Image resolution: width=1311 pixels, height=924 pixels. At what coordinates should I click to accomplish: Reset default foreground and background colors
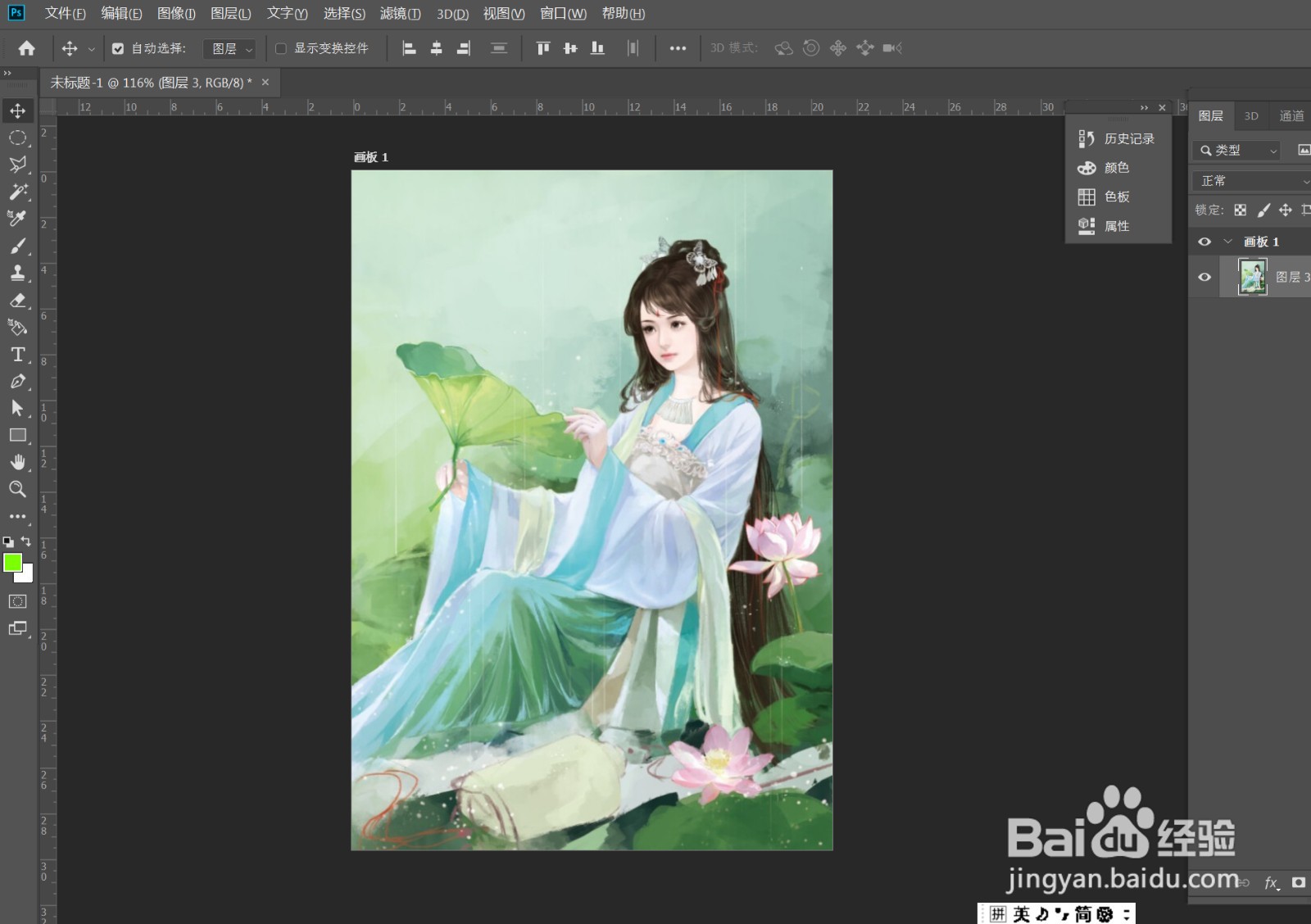8,541
